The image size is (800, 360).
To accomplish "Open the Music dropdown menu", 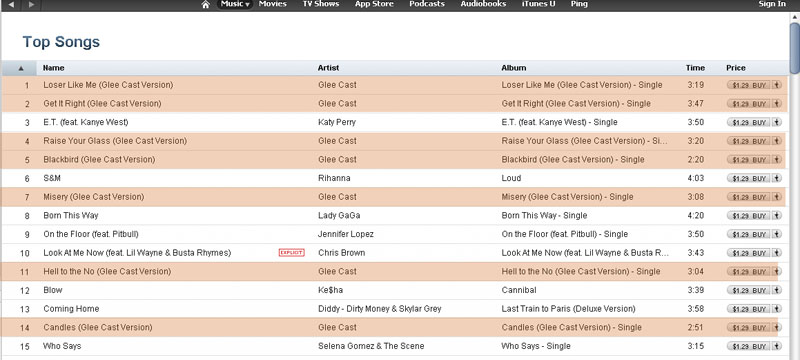I will 235,4.
